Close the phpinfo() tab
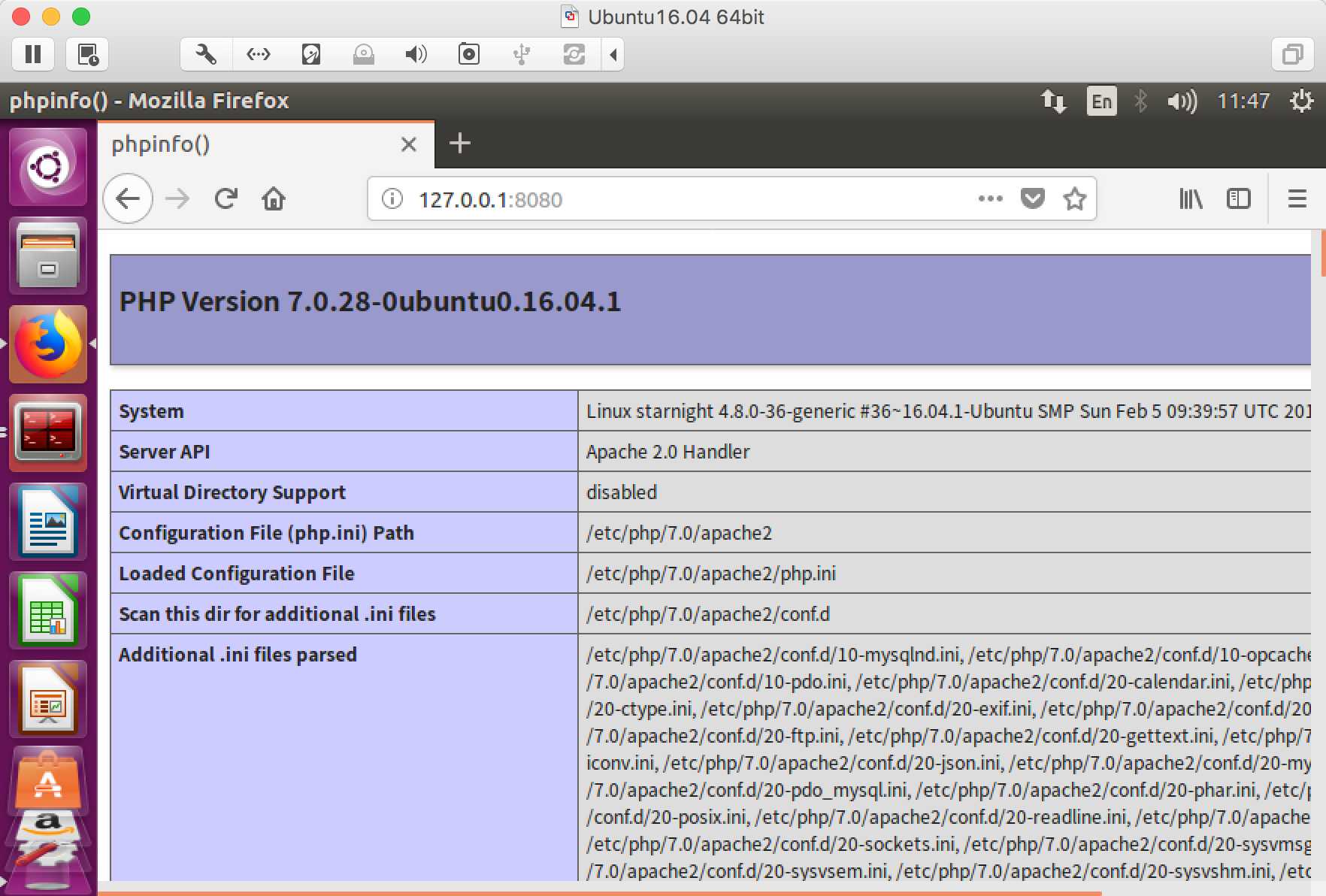 click(409, 144)
